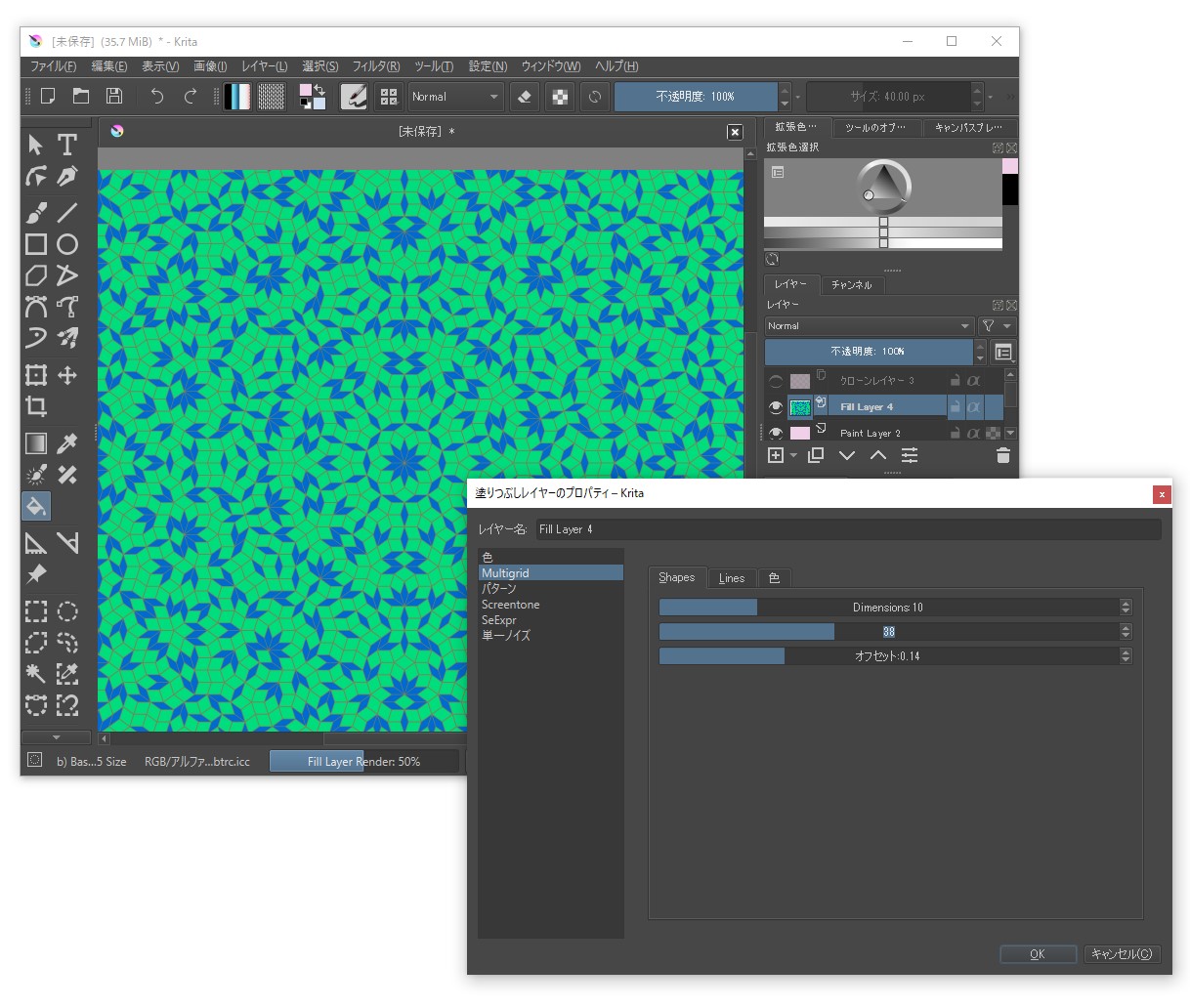The height and width of the screenshot is (1008, 1190).
Task: Select the Multibrush tool
Action: tap(67, 338)
